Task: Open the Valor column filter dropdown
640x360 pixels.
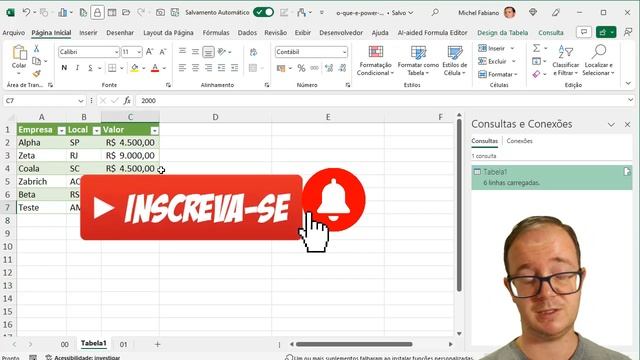Action: tap(154, 130)
